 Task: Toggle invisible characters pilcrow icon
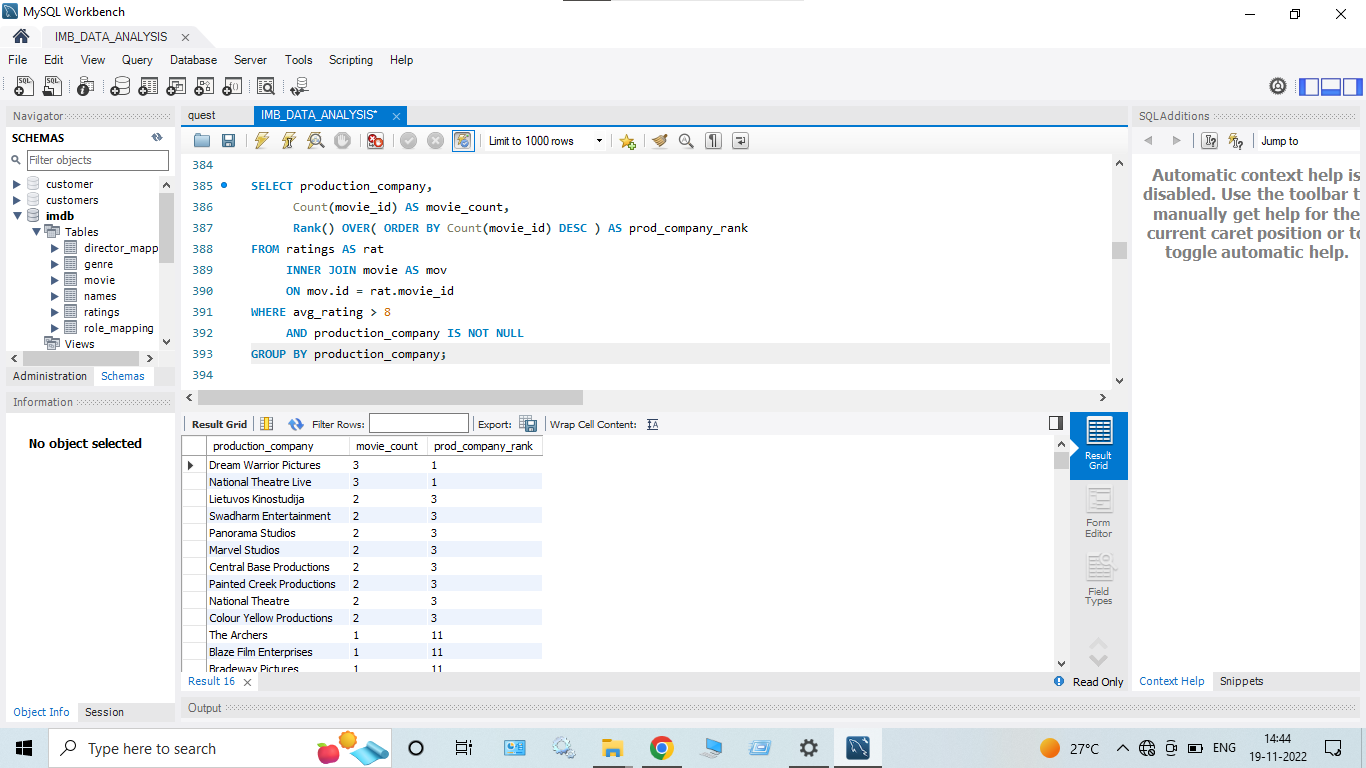[x=713, y=141]
